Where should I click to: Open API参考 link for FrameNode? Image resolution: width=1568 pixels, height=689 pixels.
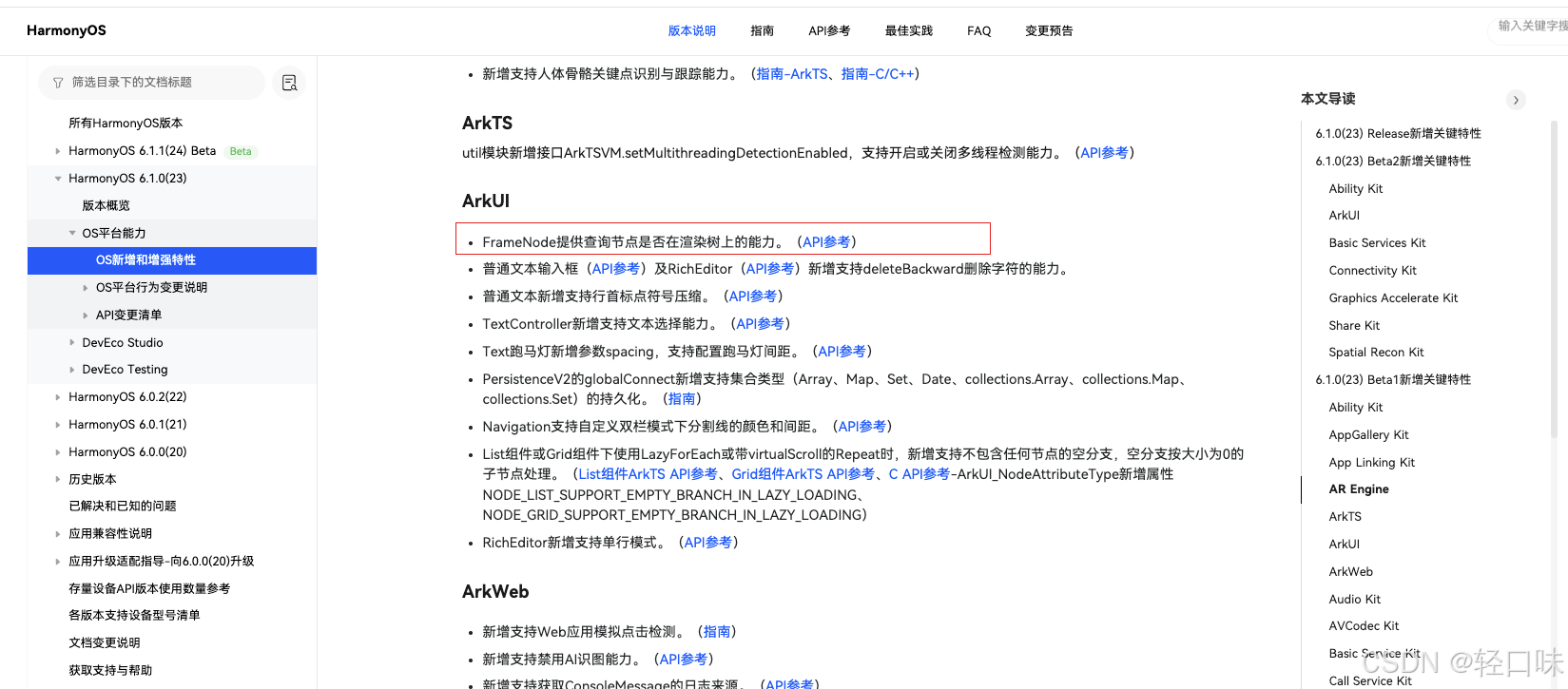[826, 242]
